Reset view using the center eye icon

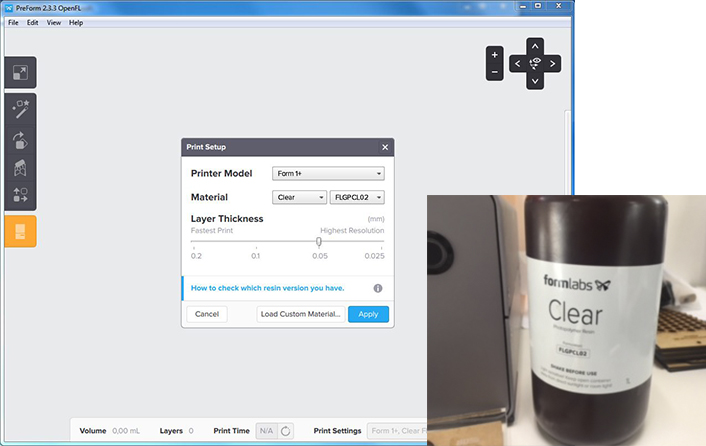tap(535, 63)
